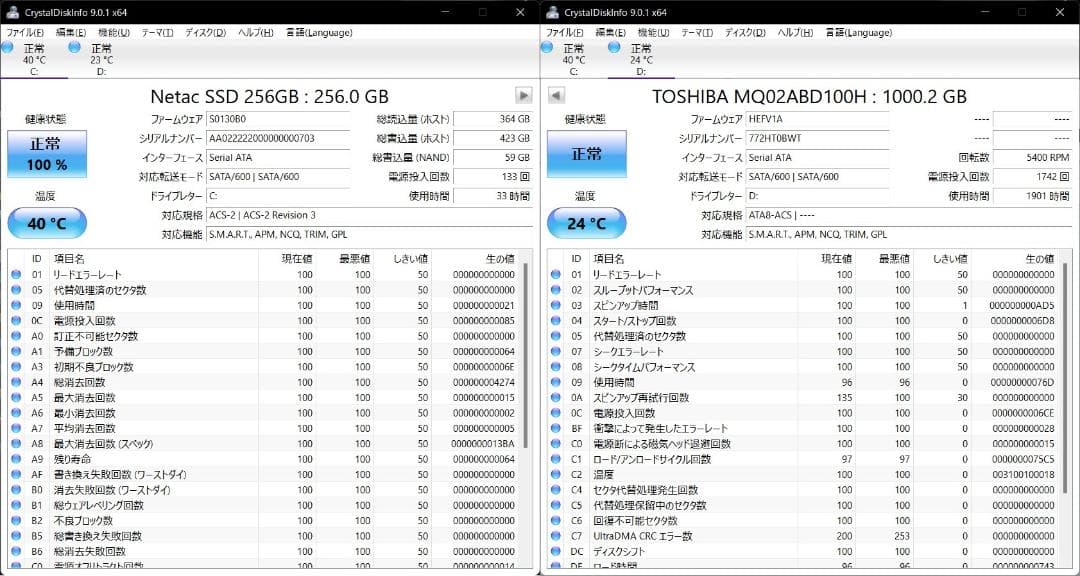This screenshot has width=1080, height=576.
Task: Click Netac serial number field
Action: 278,138
